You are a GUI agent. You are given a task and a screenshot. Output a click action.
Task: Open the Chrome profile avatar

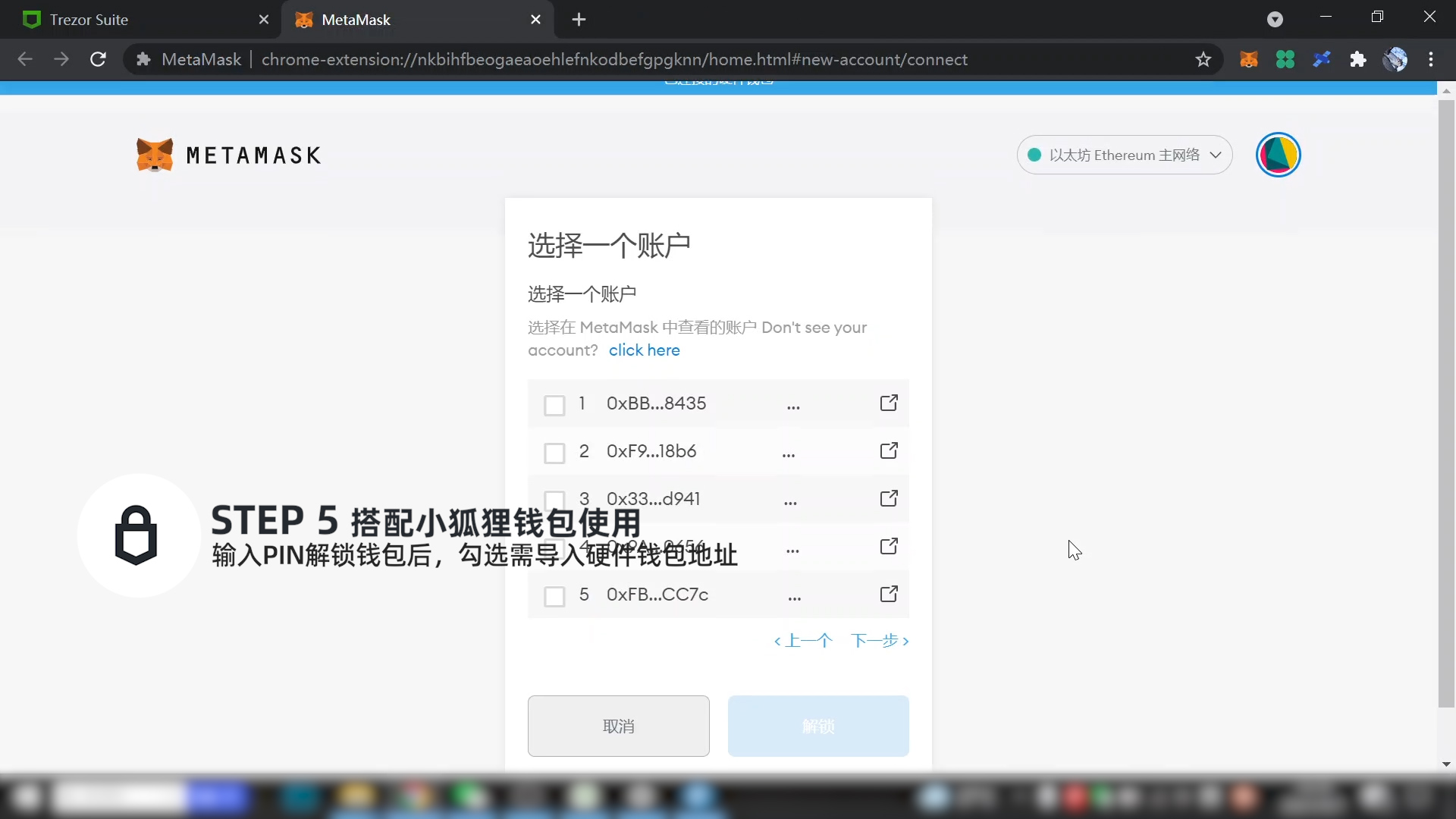coord(1395,59)
